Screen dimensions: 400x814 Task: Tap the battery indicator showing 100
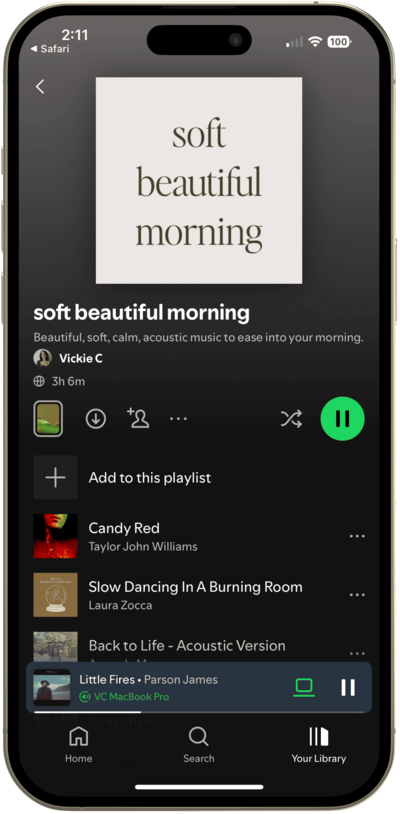(339, 42)
